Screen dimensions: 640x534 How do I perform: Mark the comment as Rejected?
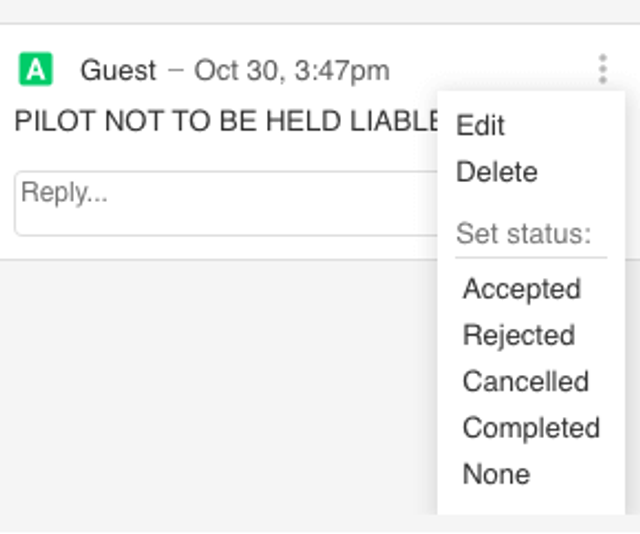pyautogui.click(x=518, y=335)
